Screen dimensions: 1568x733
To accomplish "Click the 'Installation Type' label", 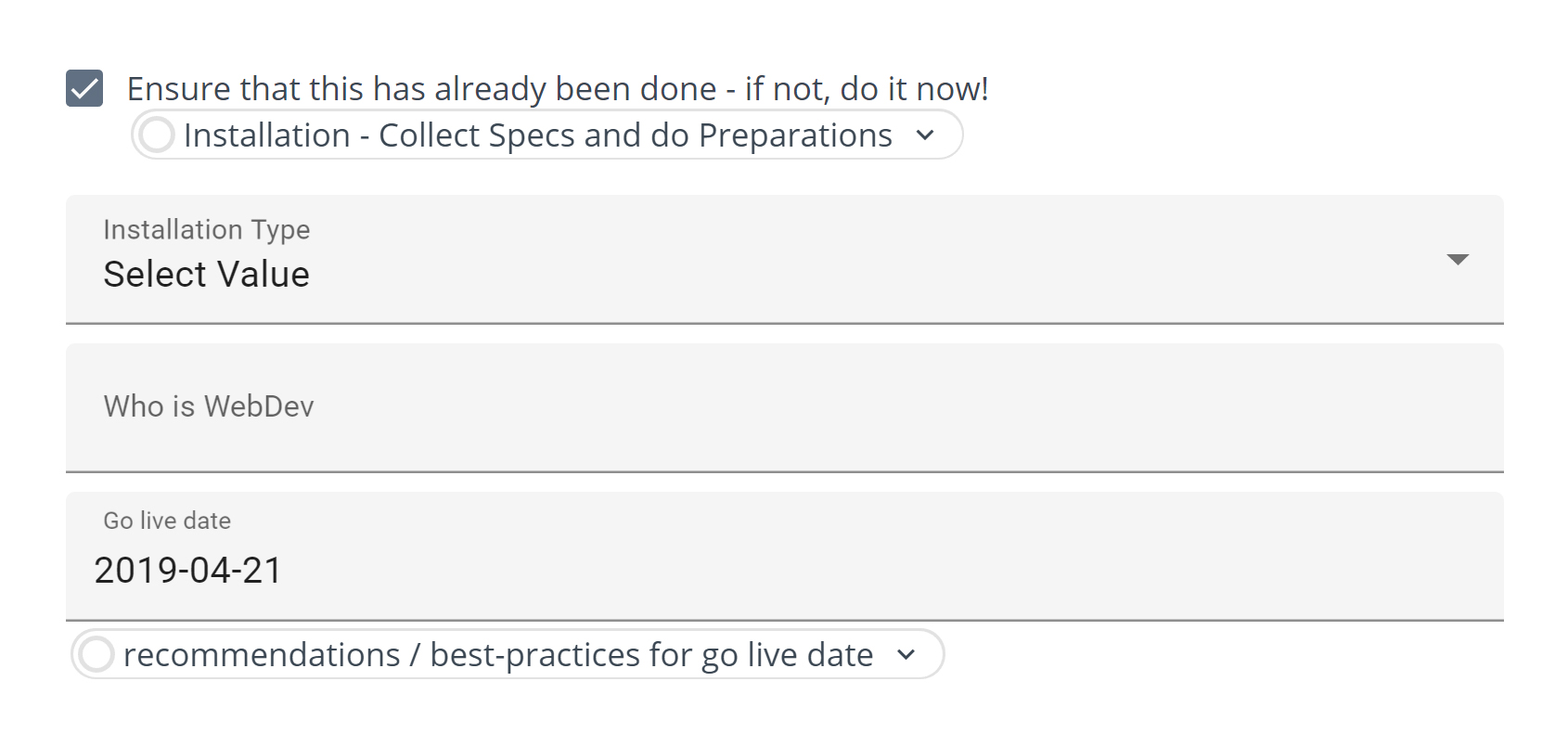I will coord(206,229).
